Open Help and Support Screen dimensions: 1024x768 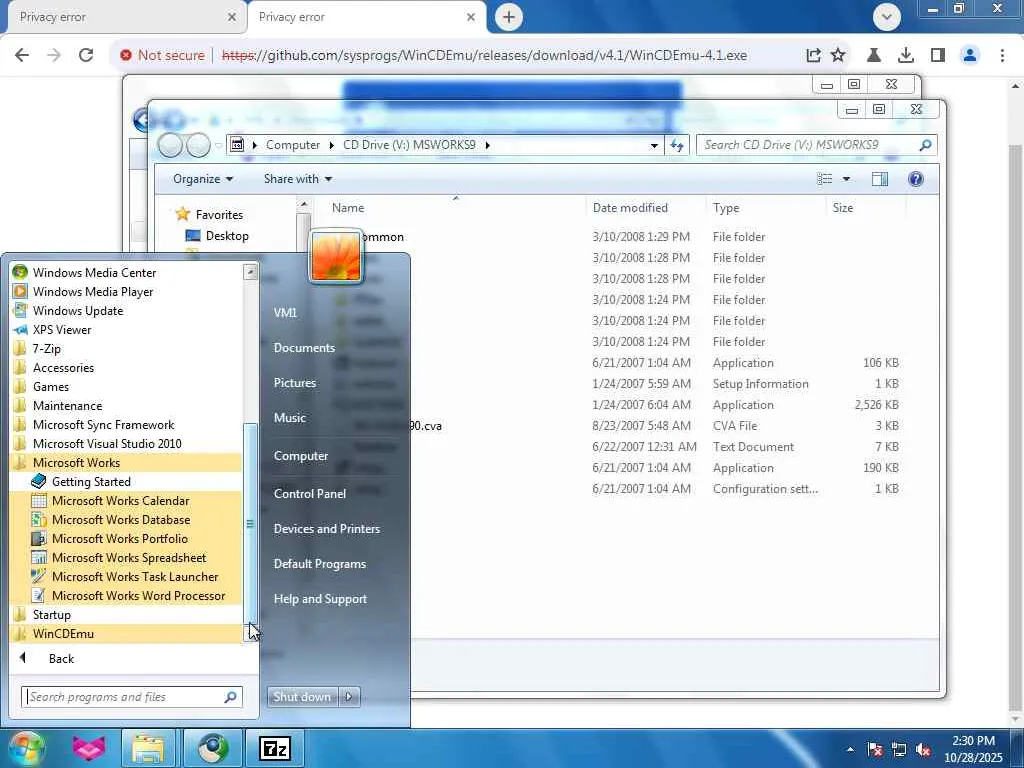pos(320,598)
